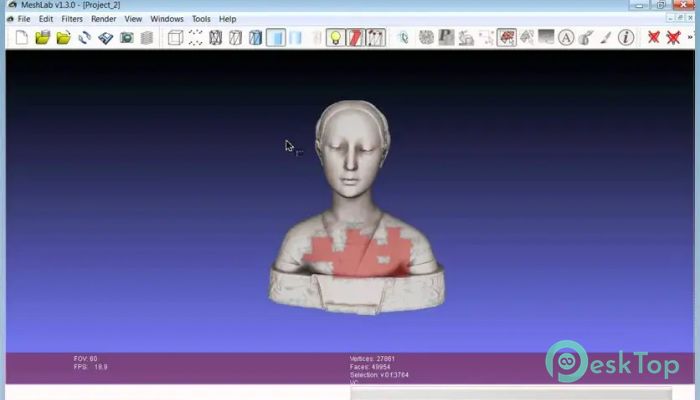Click the P textured tool icon
The height and width of the screenshot is (400, 700).
[446, 38]
